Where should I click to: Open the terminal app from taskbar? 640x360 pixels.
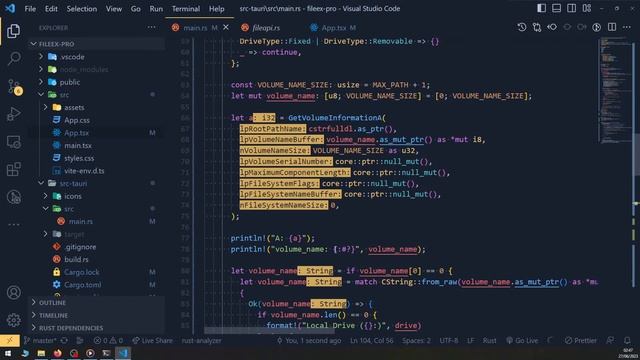[x=107, y=353]
